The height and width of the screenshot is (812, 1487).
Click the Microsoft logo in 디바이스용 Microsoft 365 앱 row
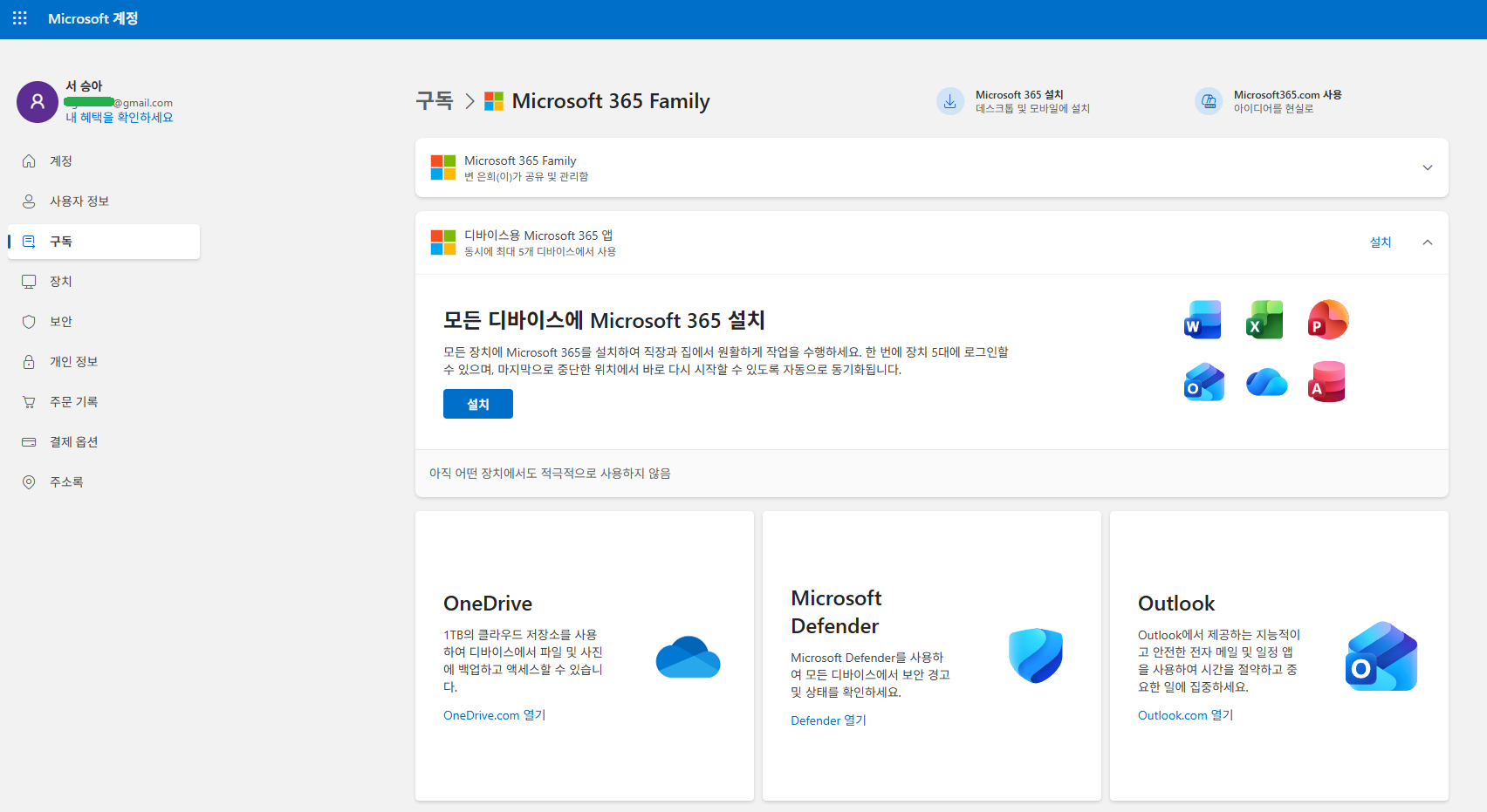click(443, 242)
